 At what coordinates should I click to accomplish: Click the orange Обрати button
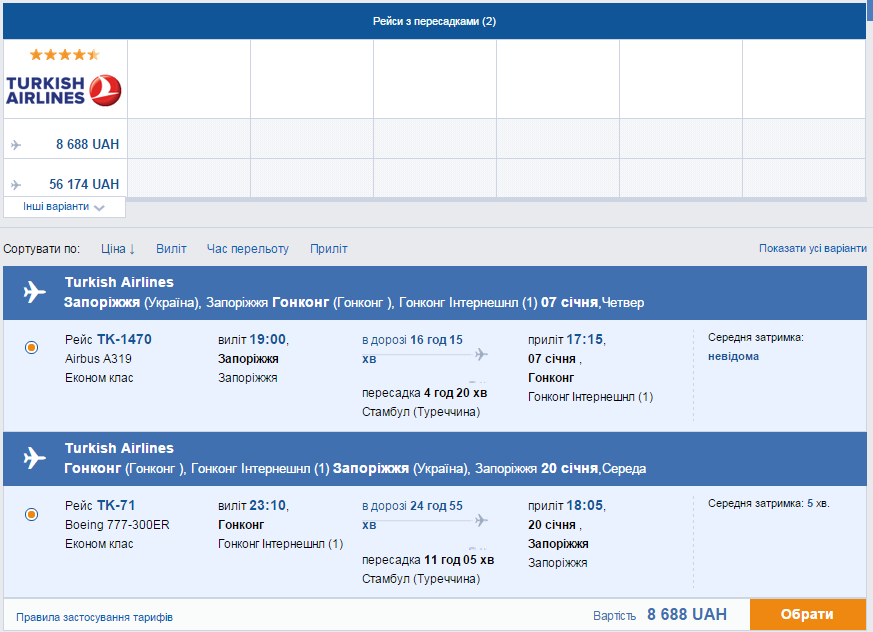pos(808,614)
